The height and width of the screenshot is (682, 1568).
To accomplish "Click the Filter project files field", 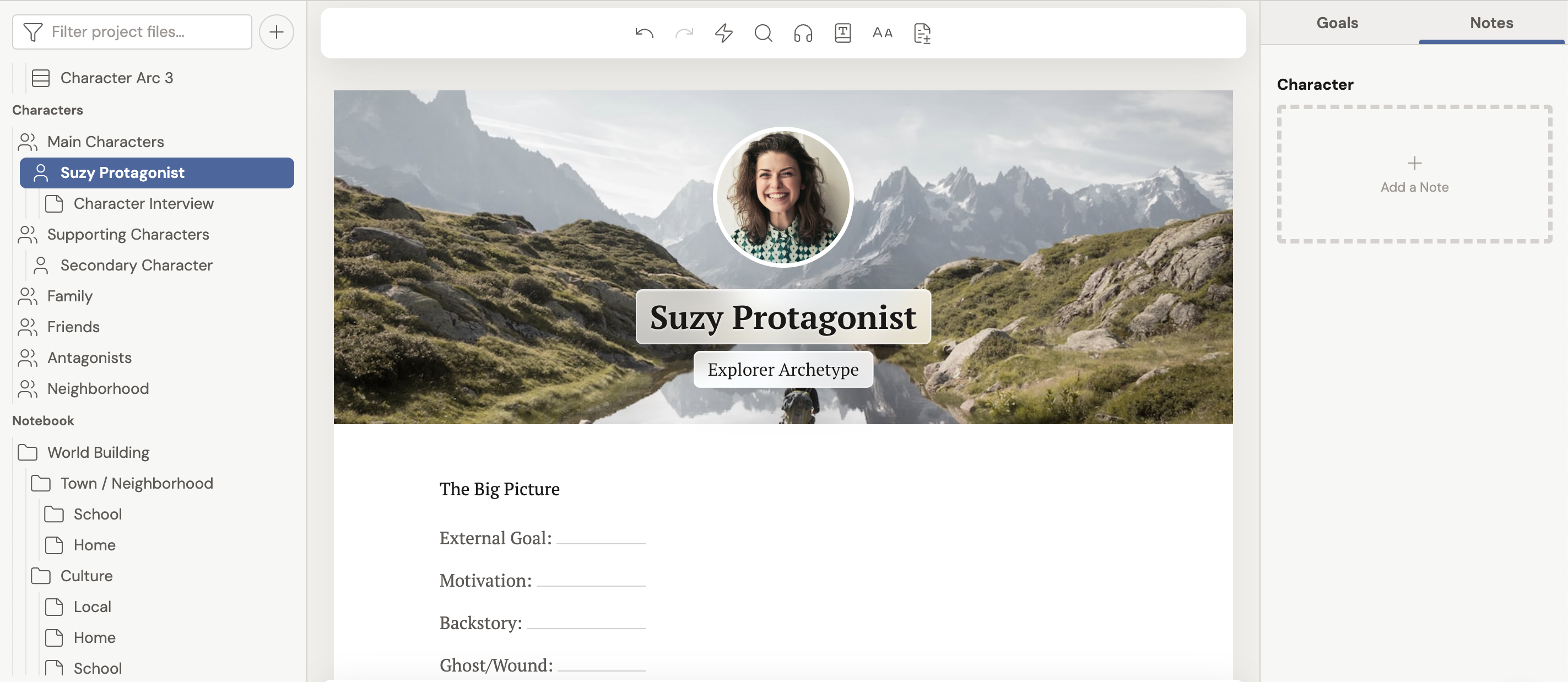I will 132,31.
